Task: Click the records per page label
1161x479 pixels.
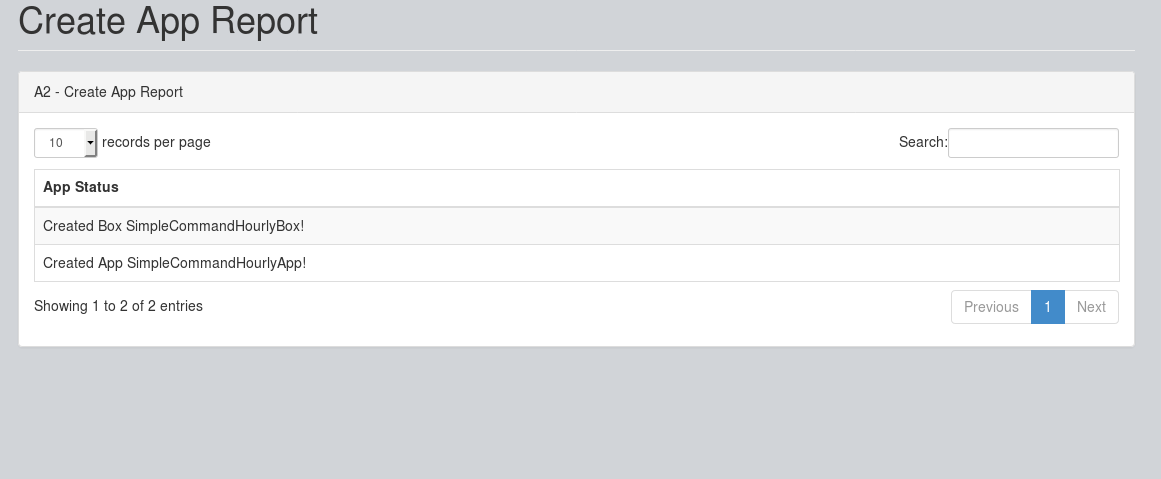Action: point(156,142)
